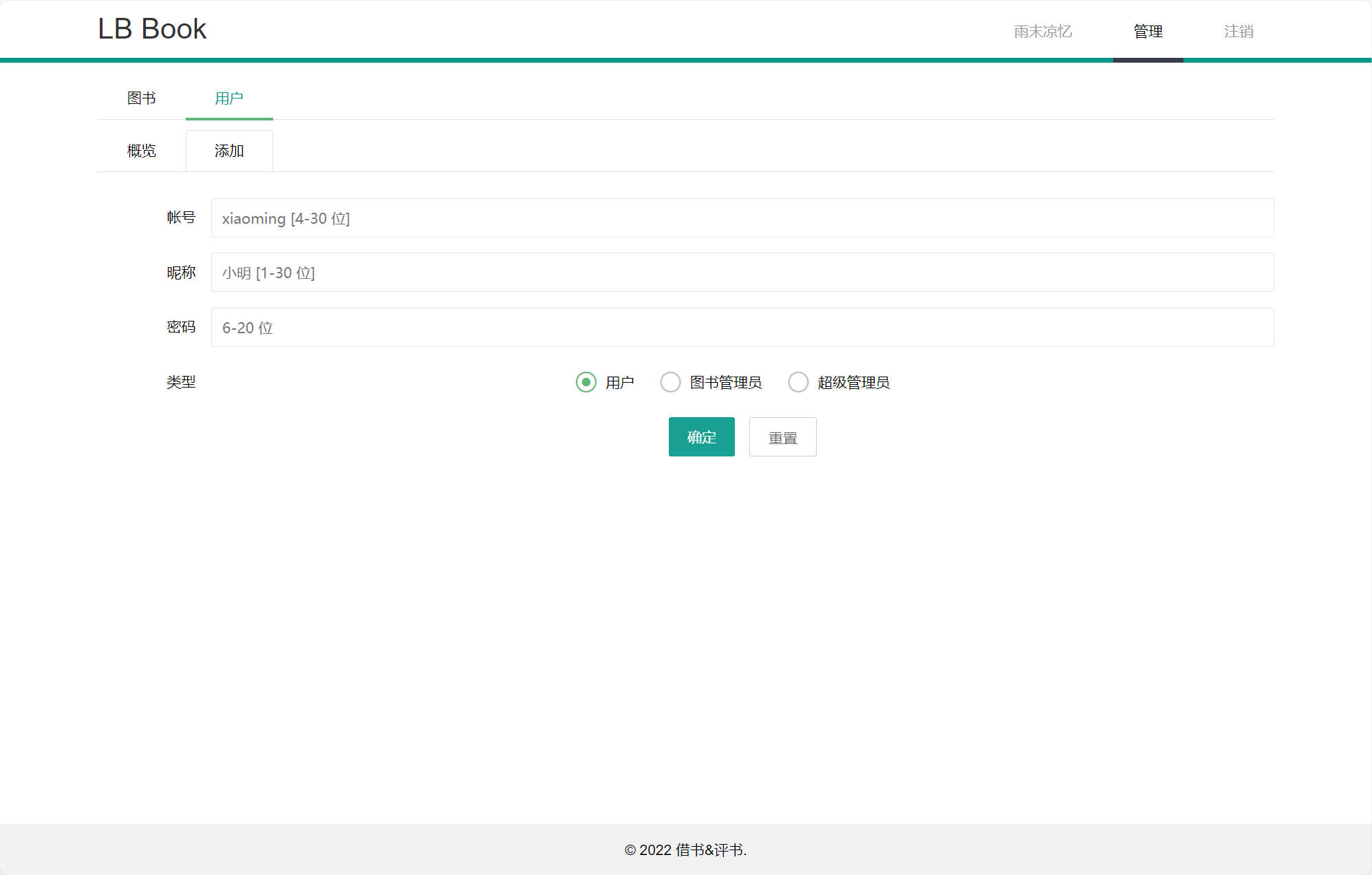This screenshot has width=1372, height=875.
Task: Click the 帐号 account input field
Action: (742, 218)
